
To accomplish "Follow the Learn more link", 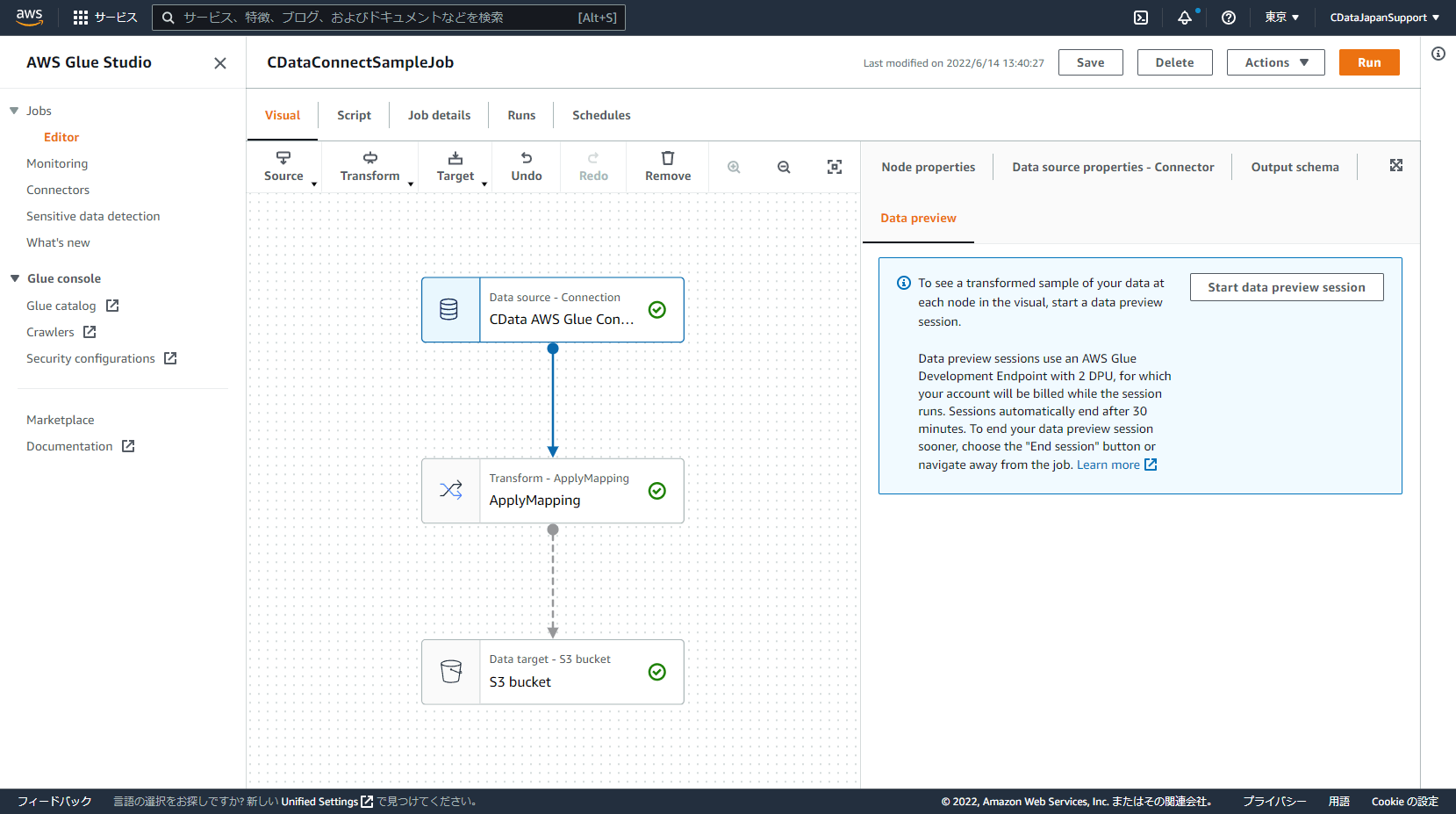I will coord(1116,465).
